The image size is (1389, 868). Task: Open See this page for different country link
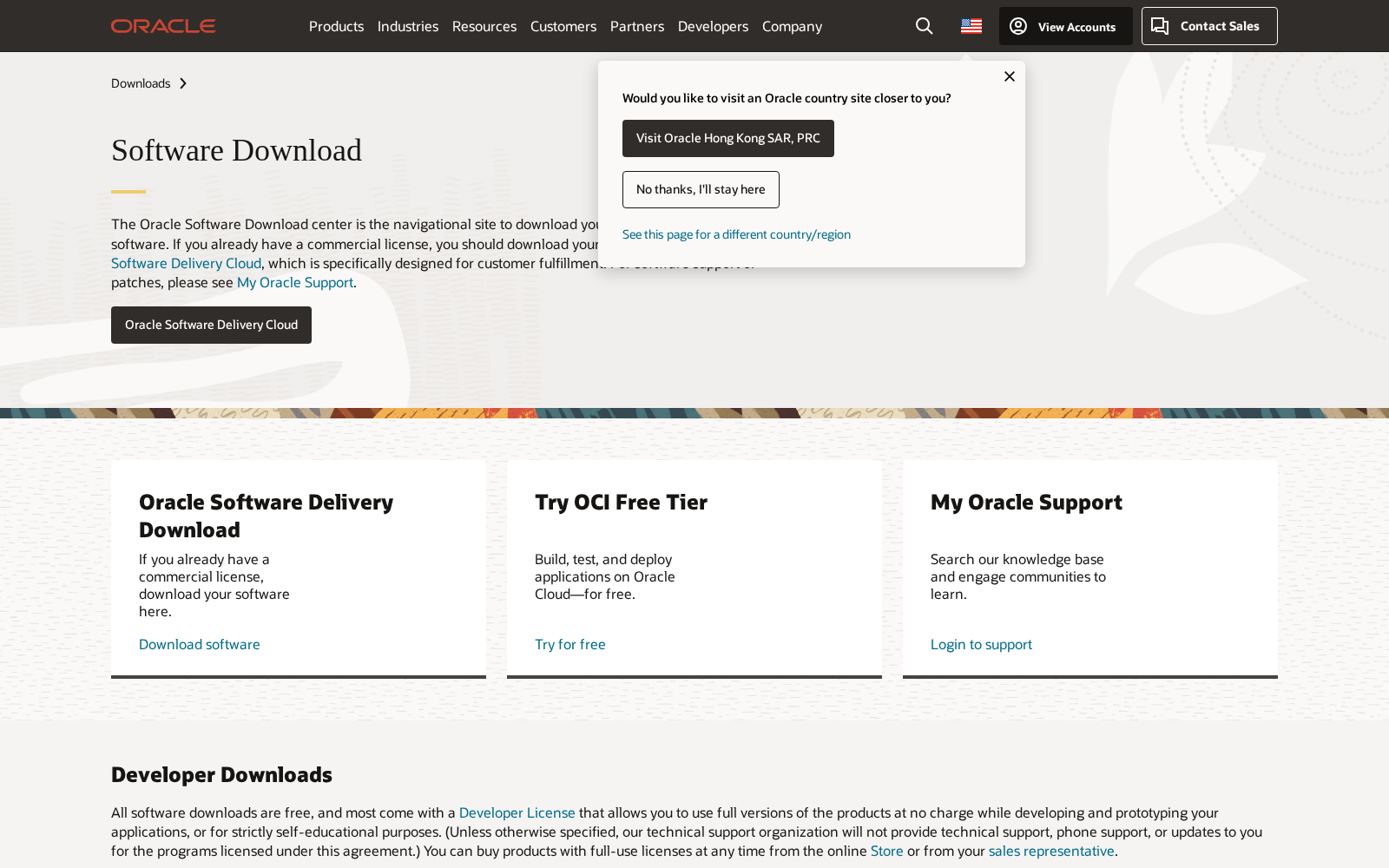(x=736, y=234)
